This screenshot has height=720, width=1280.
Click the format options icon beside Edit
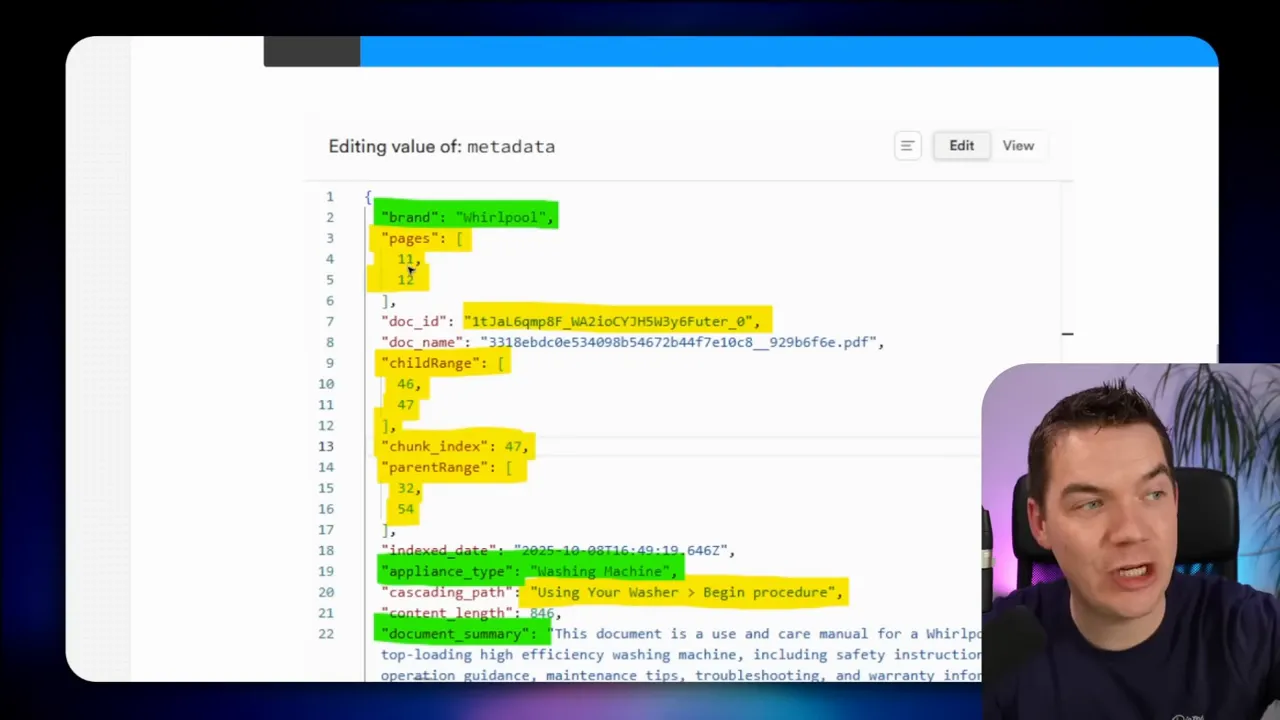coord(906,145)
